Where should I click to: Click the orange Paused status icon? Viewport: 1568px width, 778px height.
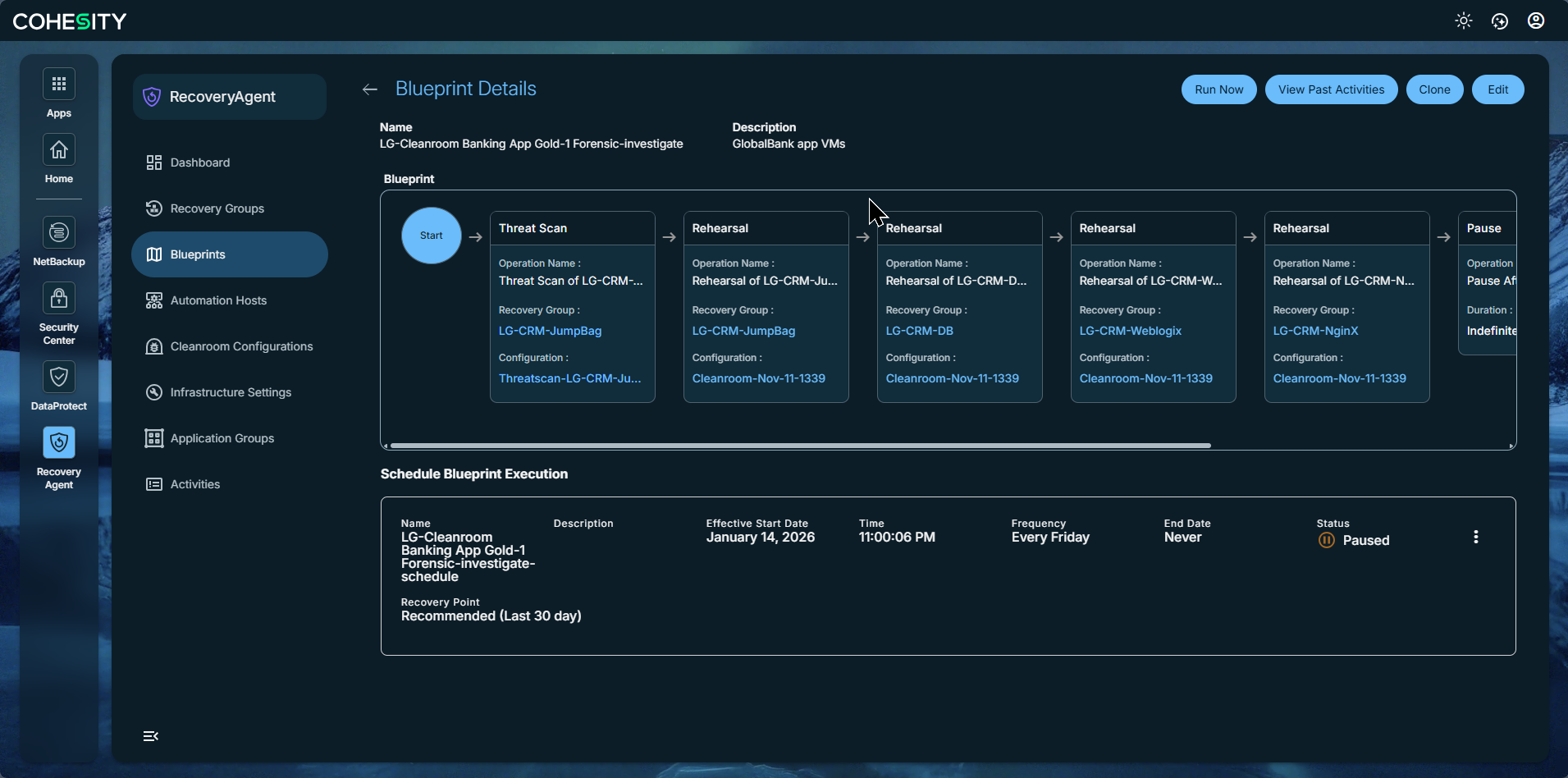pyautogui.click(x=1327, y=540)
